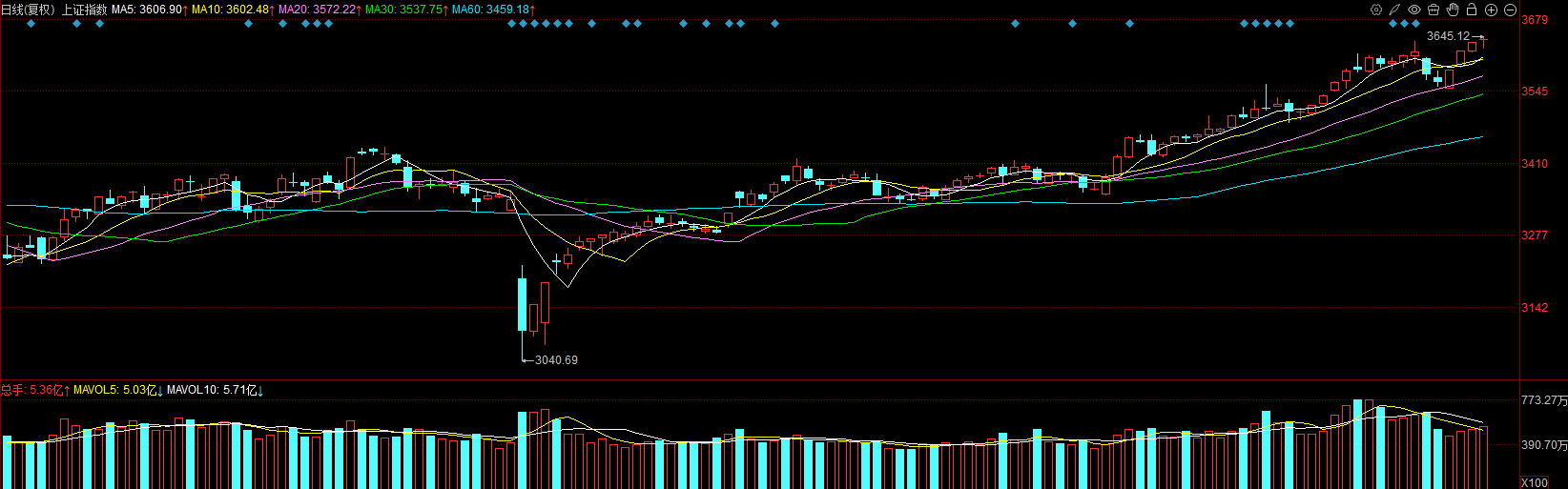Click the 3040.69 low price annotation

pos(556,360)
